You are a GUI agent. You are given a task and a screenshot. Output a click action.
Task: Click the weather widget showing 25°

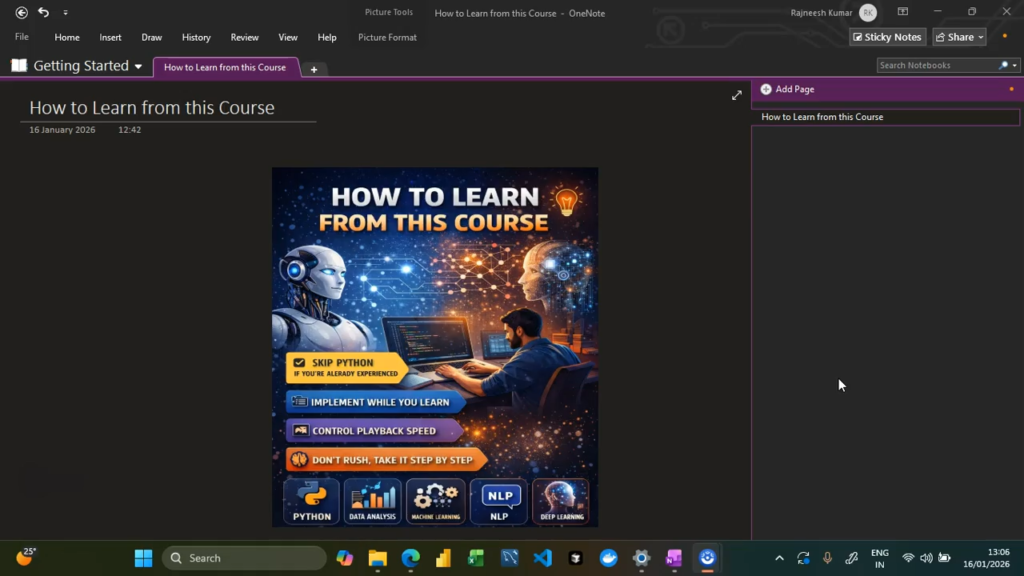26,558
